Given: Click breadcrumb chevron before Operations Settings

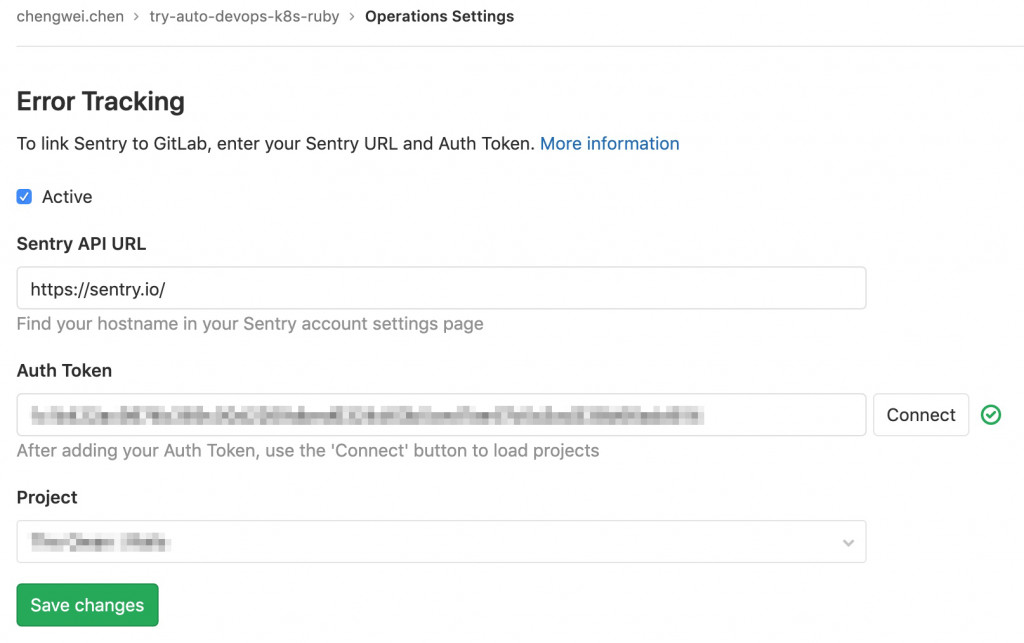Looking at the screenshot, I should [352, 17].
